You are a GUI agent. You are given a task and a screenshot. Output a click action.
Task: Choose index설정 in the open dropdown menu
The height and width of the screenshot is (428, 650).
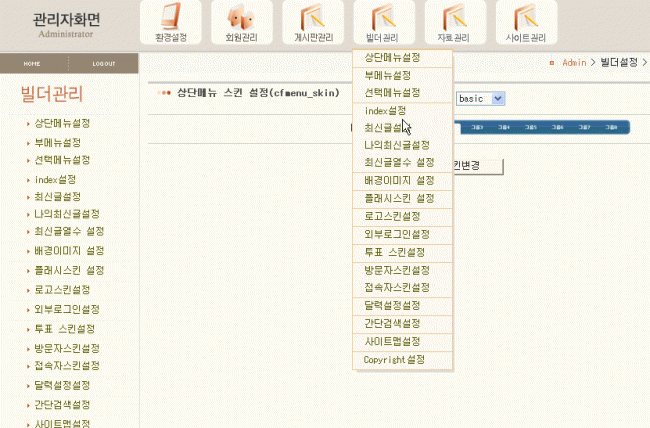click(x=385, y=110)
